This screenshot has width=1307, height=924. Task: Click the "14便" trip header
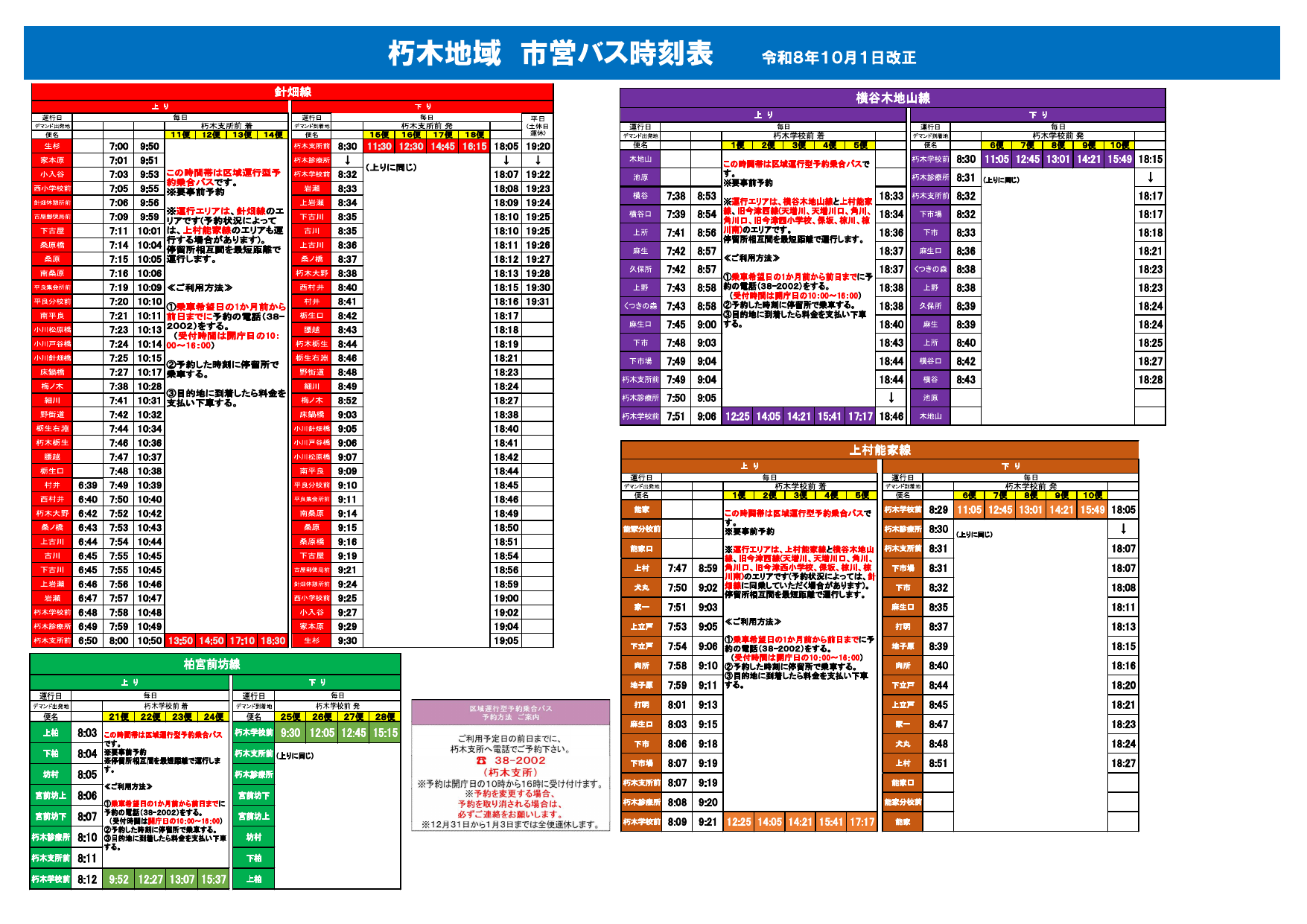click(x=273, y=135)
